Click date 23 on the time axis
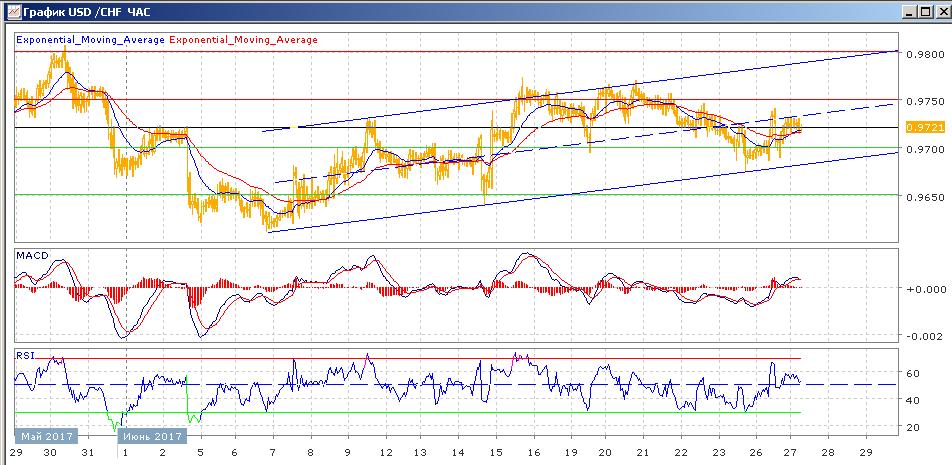The height and width of the screenshot is (465, 952). click(718, 453)
